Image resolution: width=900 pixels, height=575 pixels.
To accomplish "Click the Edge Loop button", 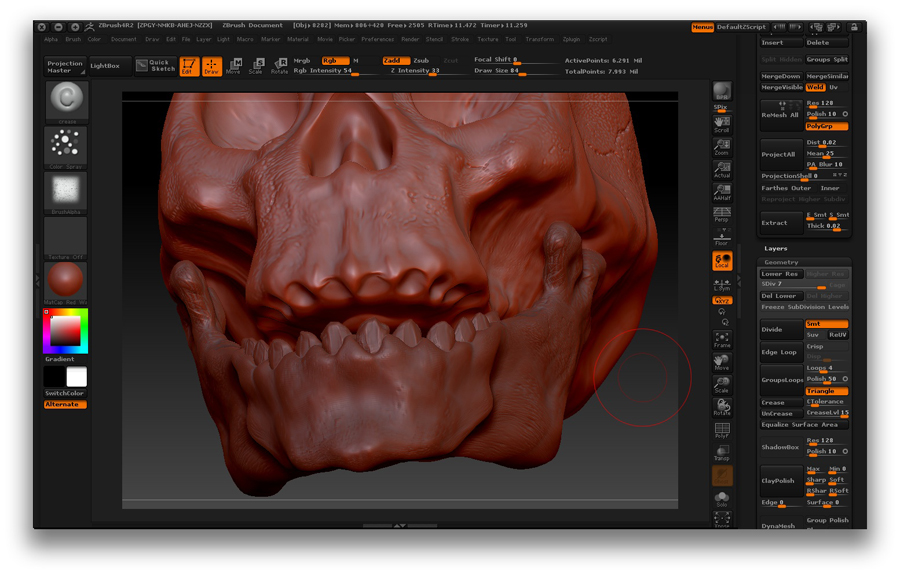I will (x=781, y=352).
